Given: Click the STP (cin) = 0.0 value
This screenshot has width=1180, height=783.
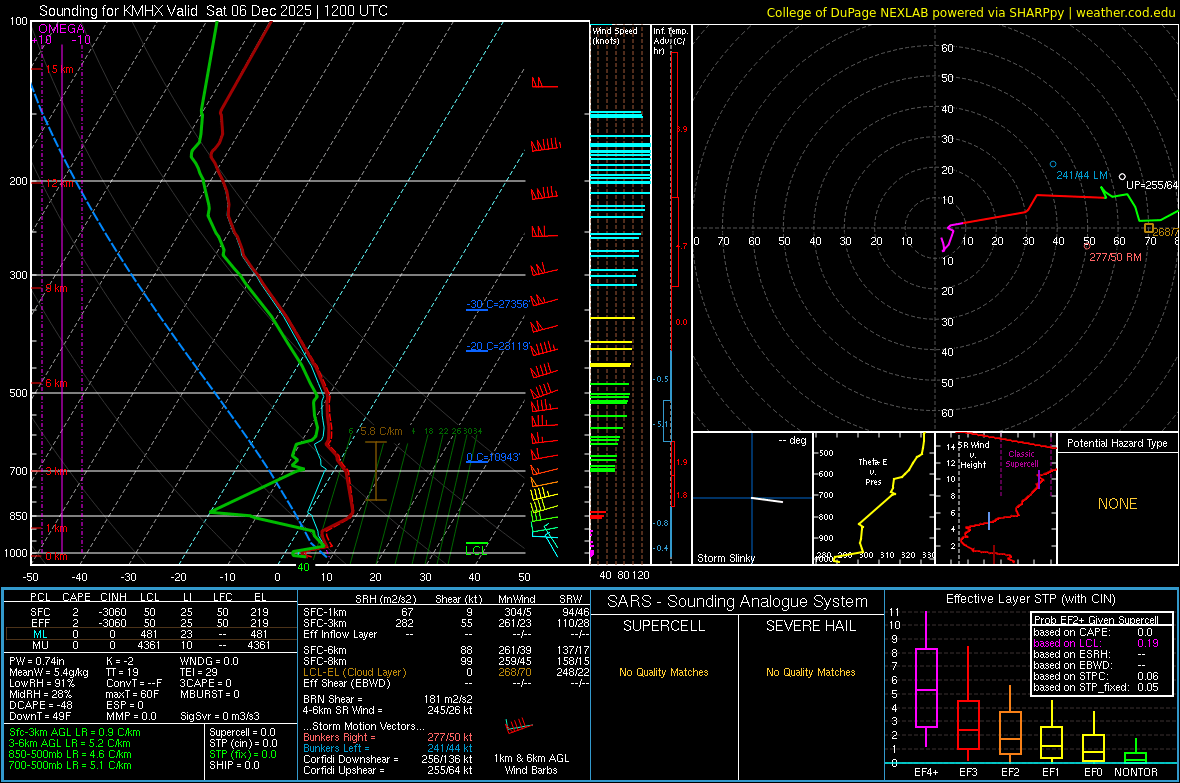Looking at the screenshot, I should (x=243, y=743).
